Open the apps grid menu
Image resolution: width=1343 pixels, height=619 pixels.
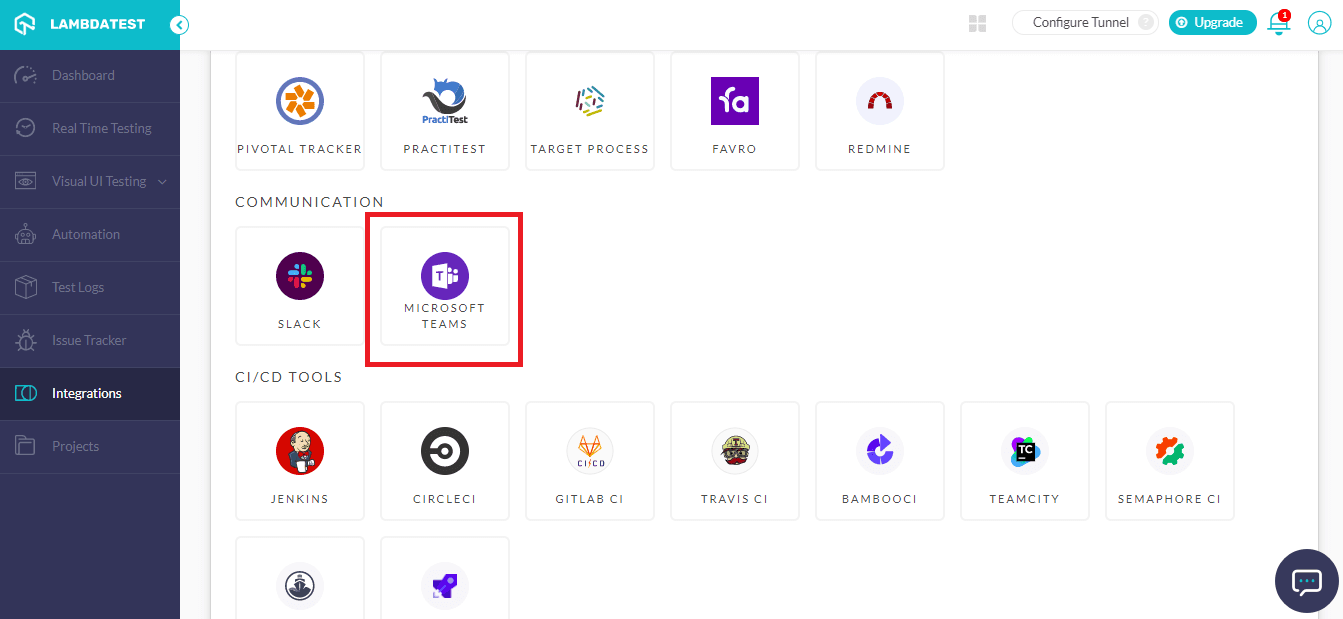(x=977, y=22)
